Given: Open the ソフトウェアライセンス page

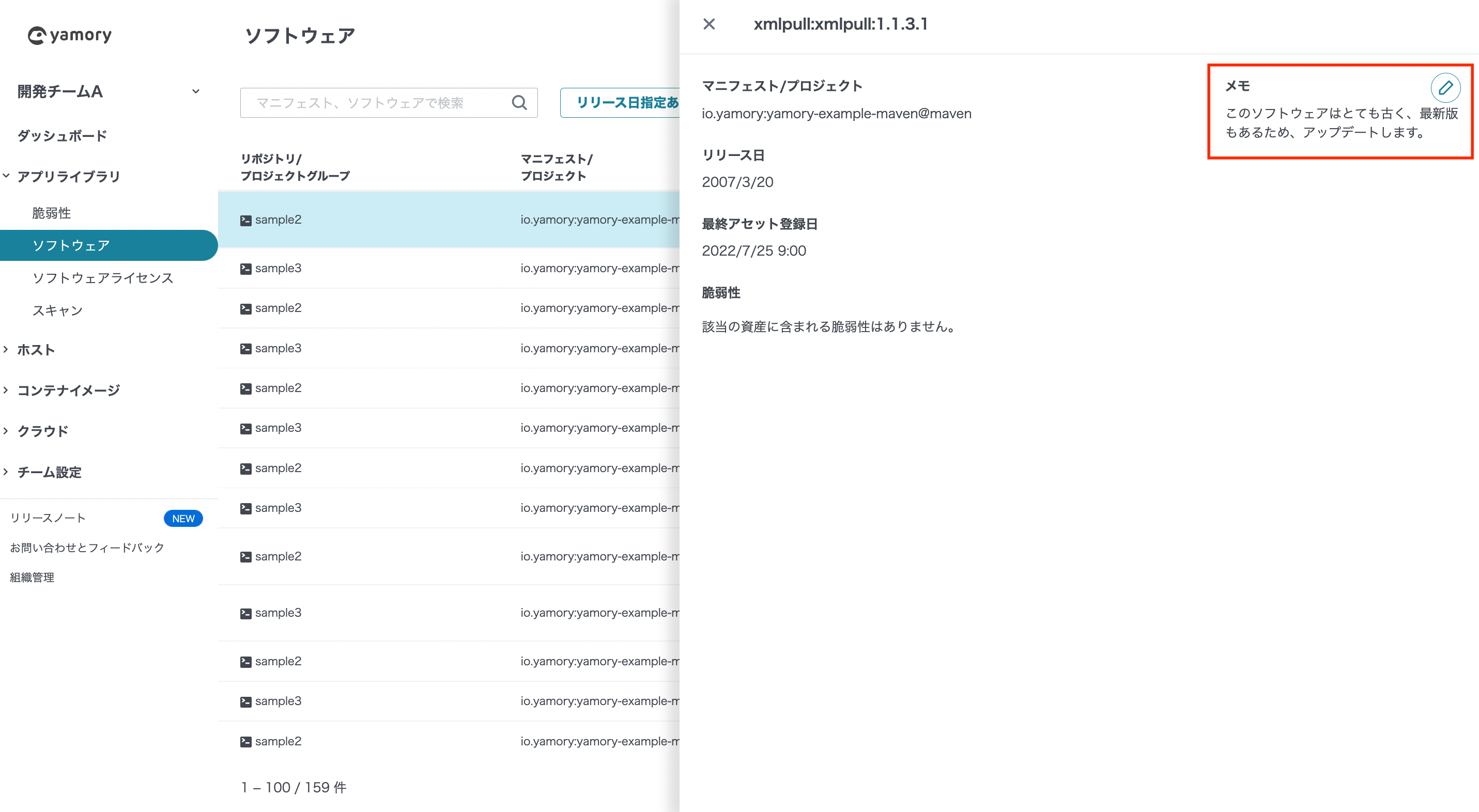Looking at the screenshot, I should point(102,278).
